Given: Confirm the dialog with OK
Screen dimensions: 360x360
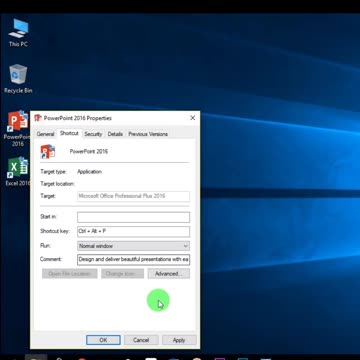Looking at the screenshot, I should (x=103, y=340).
